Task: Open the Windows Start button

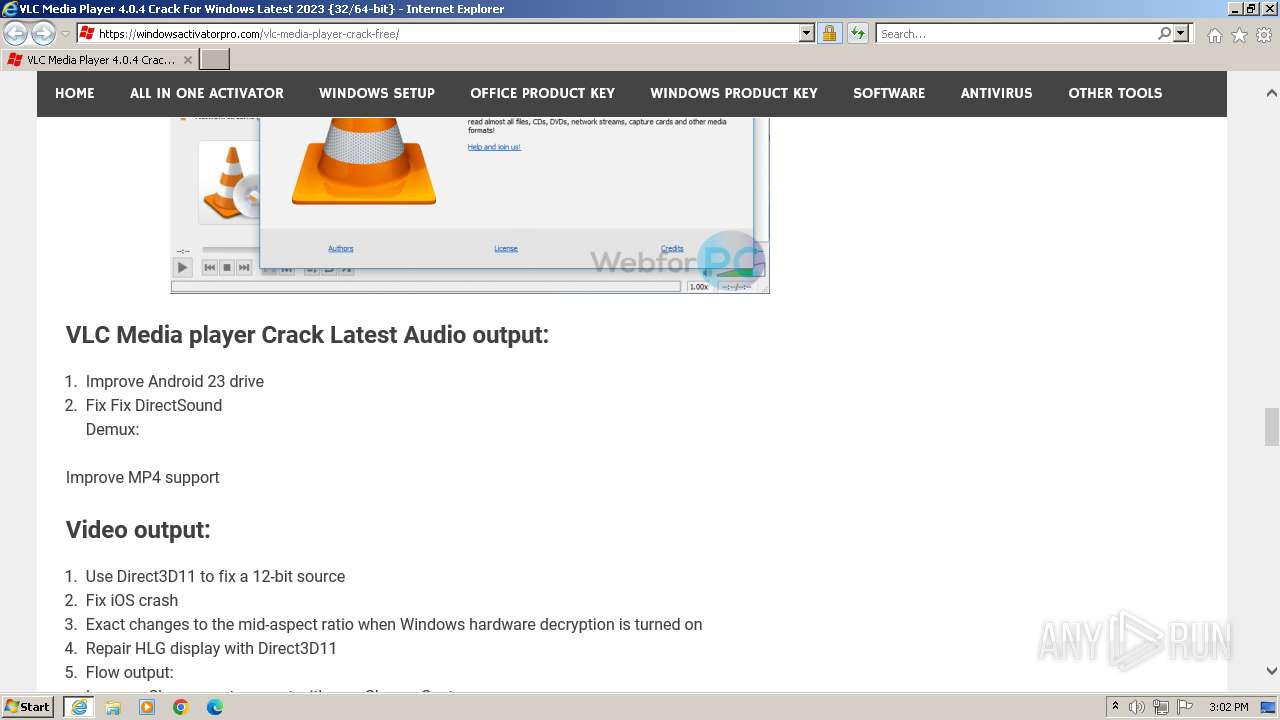Action: 28,707
